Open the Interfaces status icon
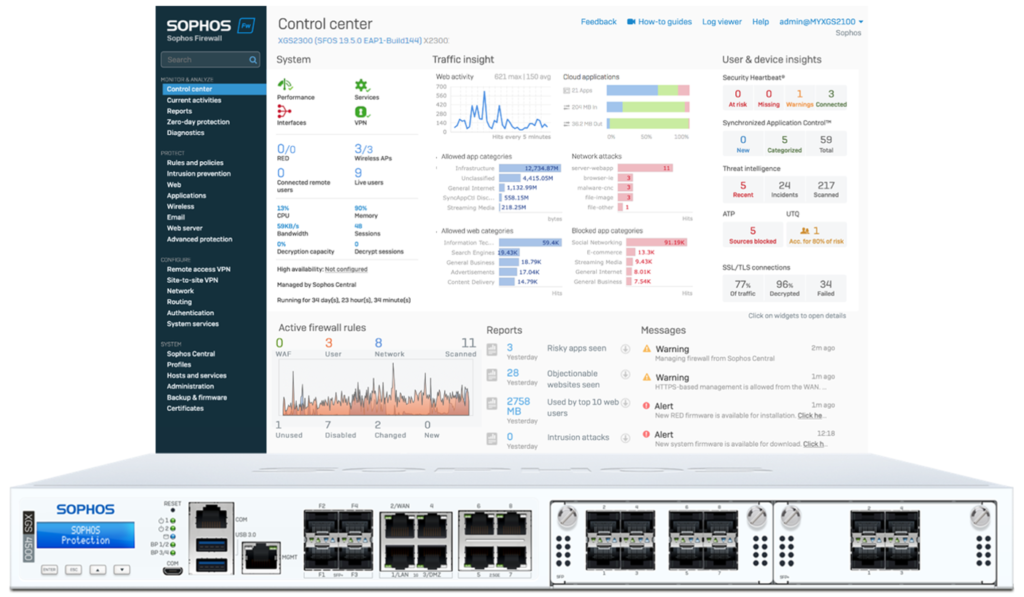Screen dimensions: 1024x597 pos(284,111)
